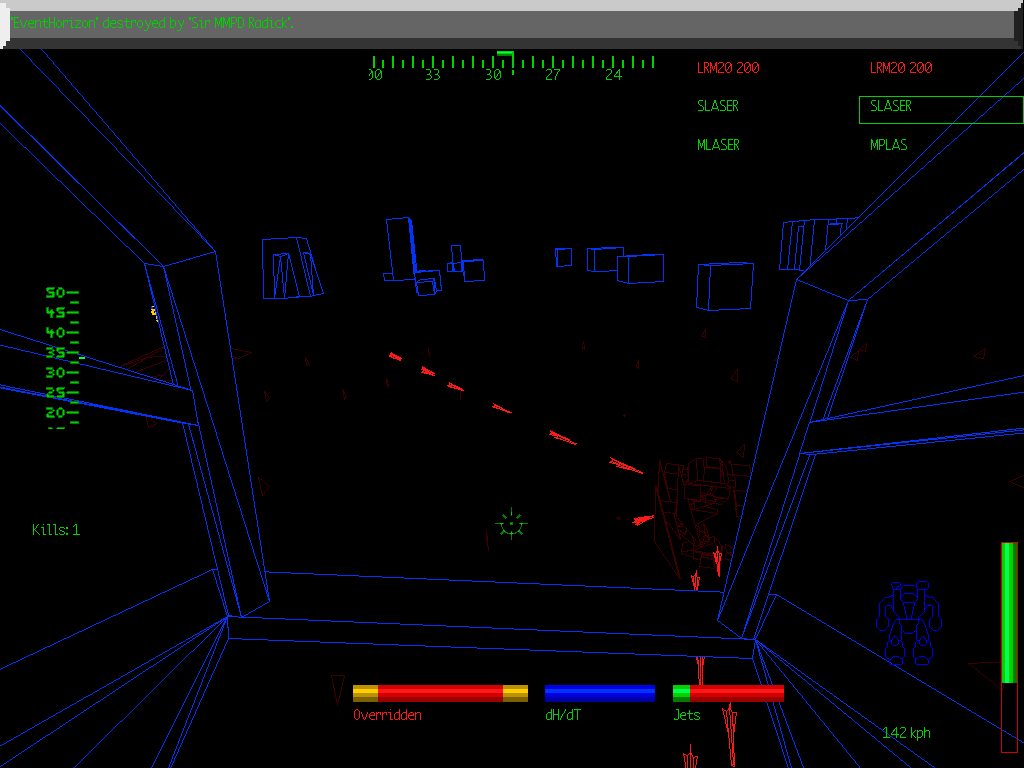Click the green targeting crosshair reticle
The height and width of the screenshot is (768, 1024).
511,523
